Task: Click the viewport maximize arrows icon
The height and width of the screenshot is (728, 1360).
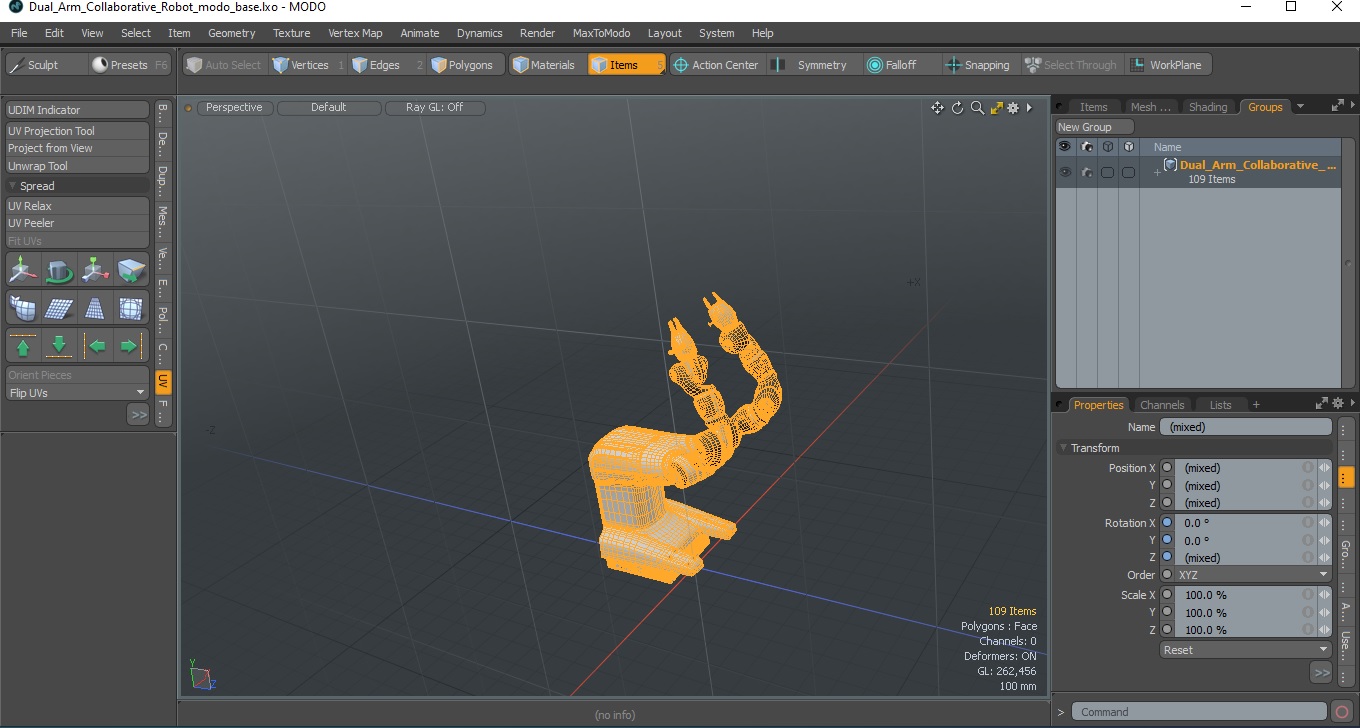Action: coord(996,108)
